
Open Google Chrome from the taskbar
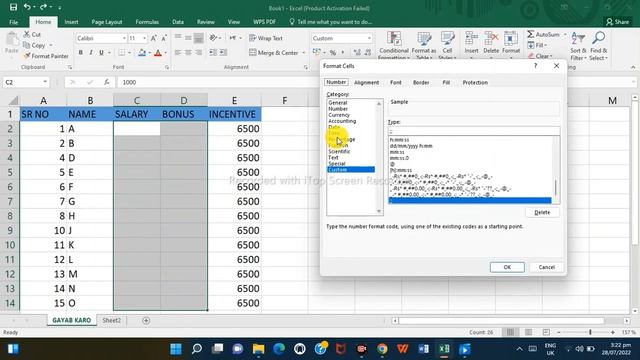[382, 349]
